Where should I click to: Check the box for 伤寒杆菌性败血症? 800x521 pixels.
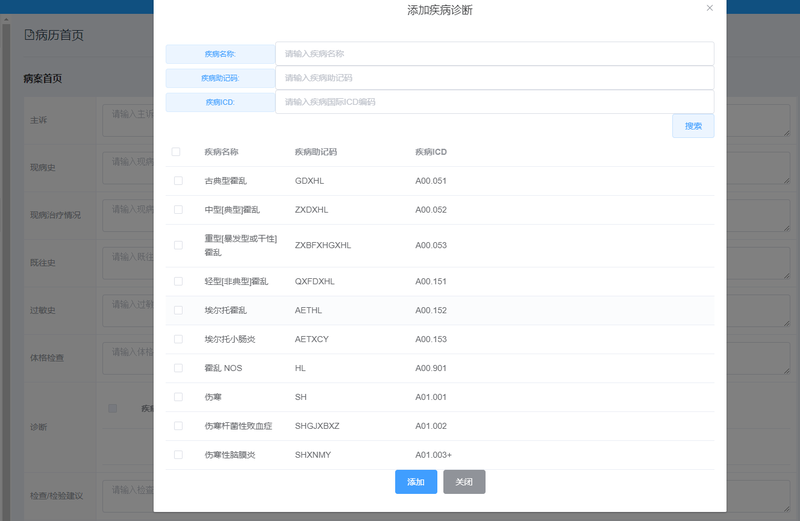tap(178, 426)
